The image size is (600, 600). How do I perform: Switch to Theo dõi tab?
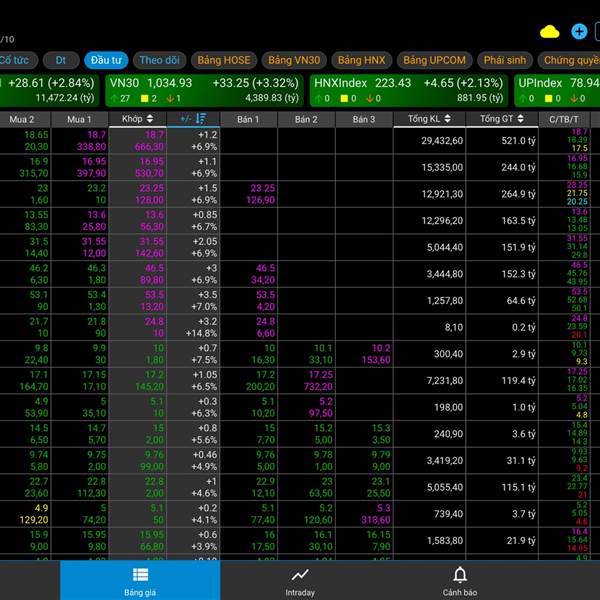pyautogui.click(x=159, y=60)
